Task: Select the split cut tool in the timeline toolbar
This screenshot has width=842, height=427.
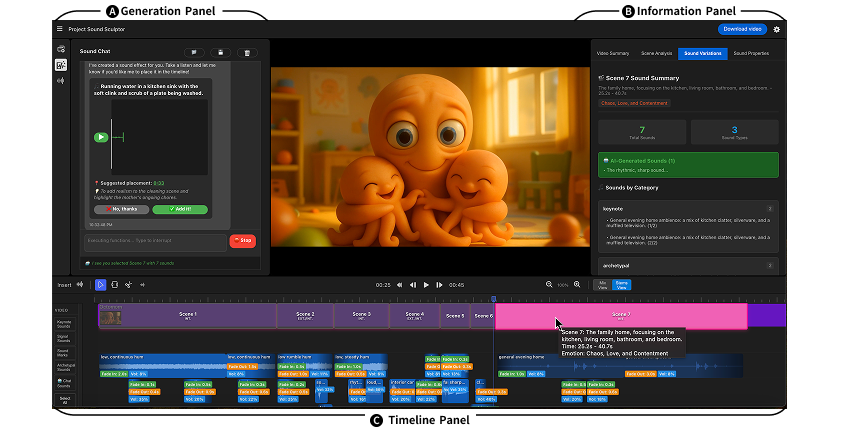Action: (128, 285)
